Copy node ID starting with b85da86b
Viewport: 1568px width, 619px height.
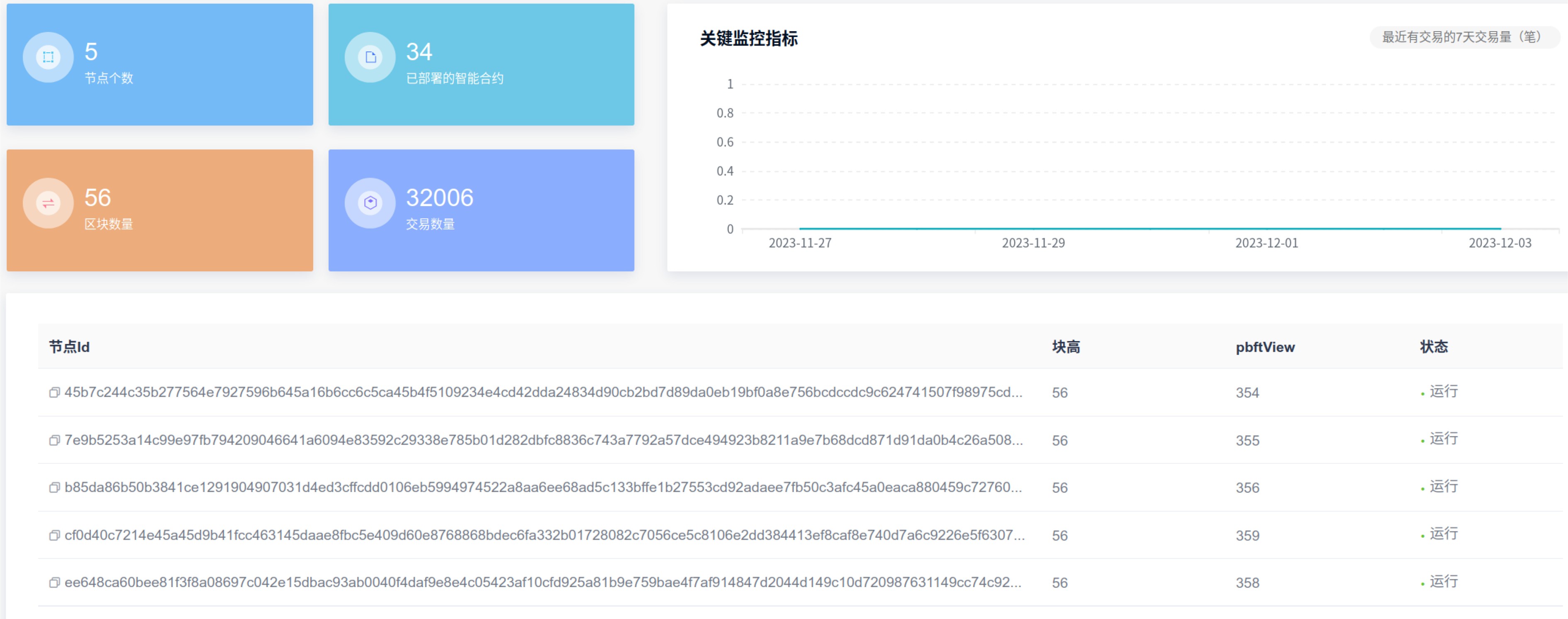[x=54, y=487]
